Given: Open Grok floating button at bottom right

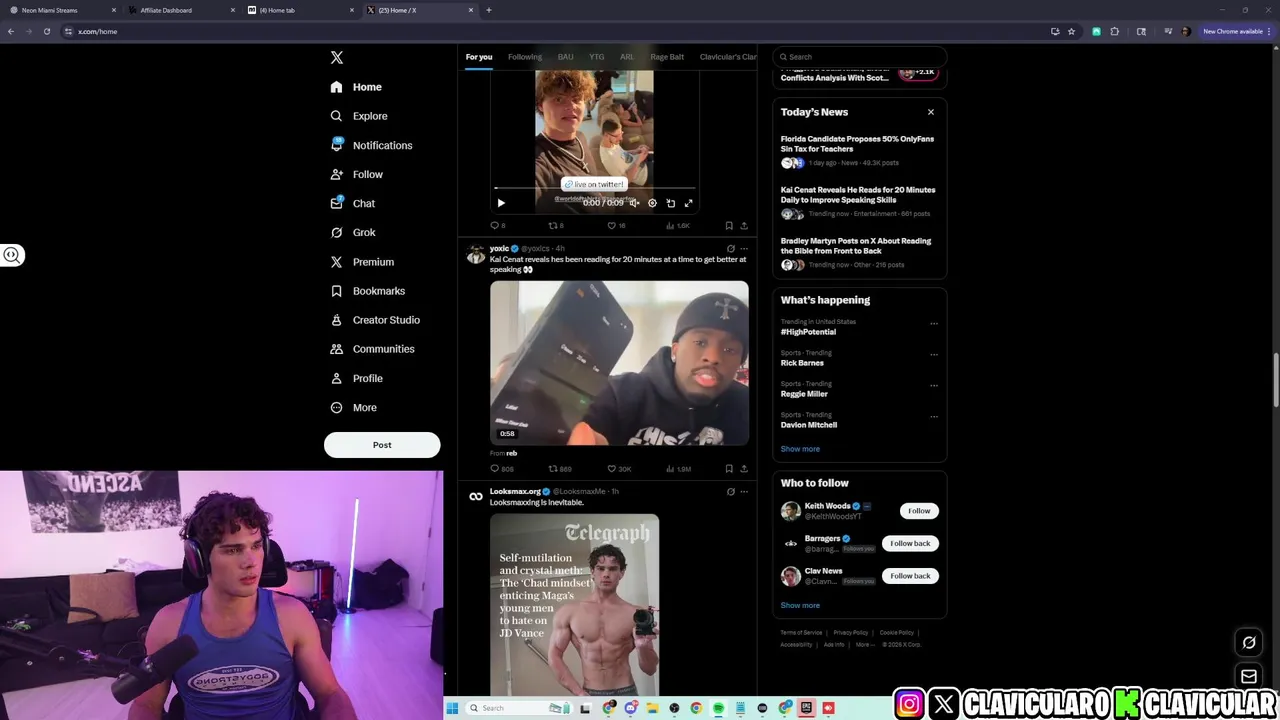Looking at the screenshot, I should click(x=1249, y=643).
